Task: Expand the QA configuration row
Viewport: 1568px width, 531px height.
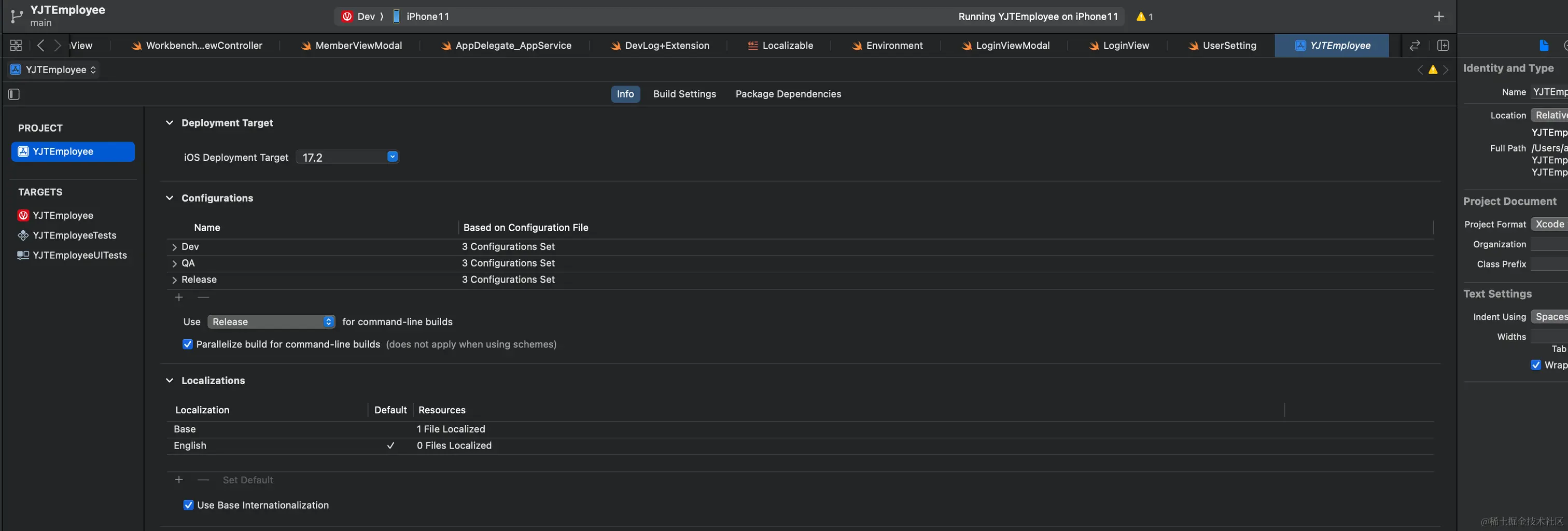Action: coord(174,263)
